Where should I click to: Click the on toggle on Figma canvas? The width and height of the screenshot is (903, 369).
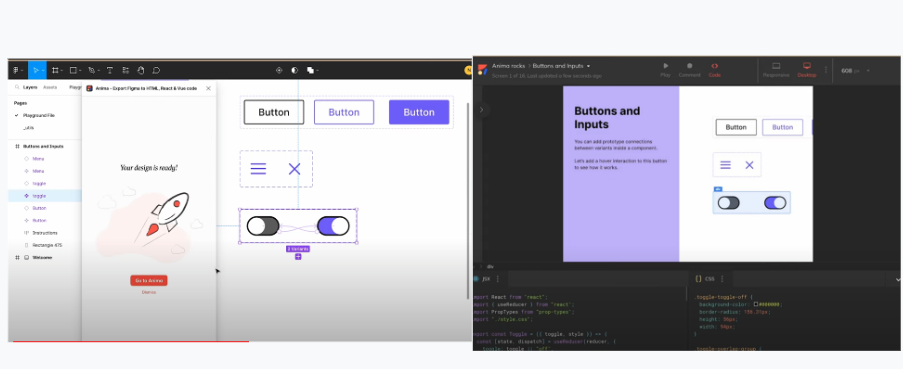tap(333, 226)
